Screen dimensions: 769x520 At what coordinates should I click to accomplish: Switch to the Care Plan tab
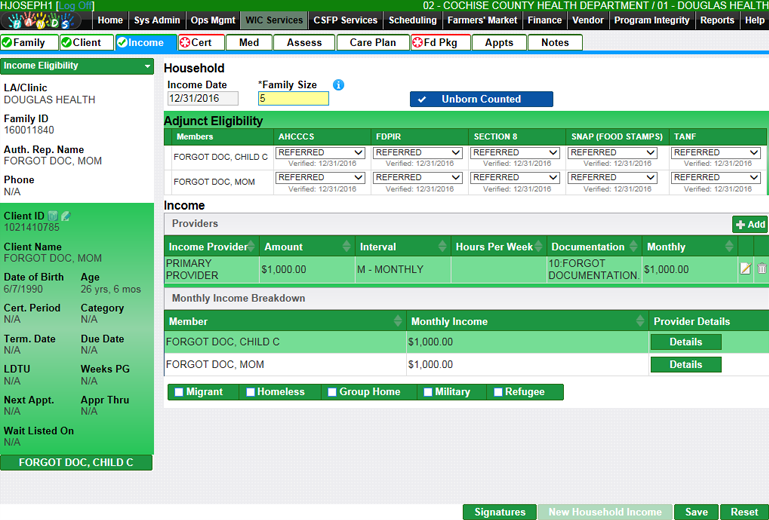[x=372, y=42]
